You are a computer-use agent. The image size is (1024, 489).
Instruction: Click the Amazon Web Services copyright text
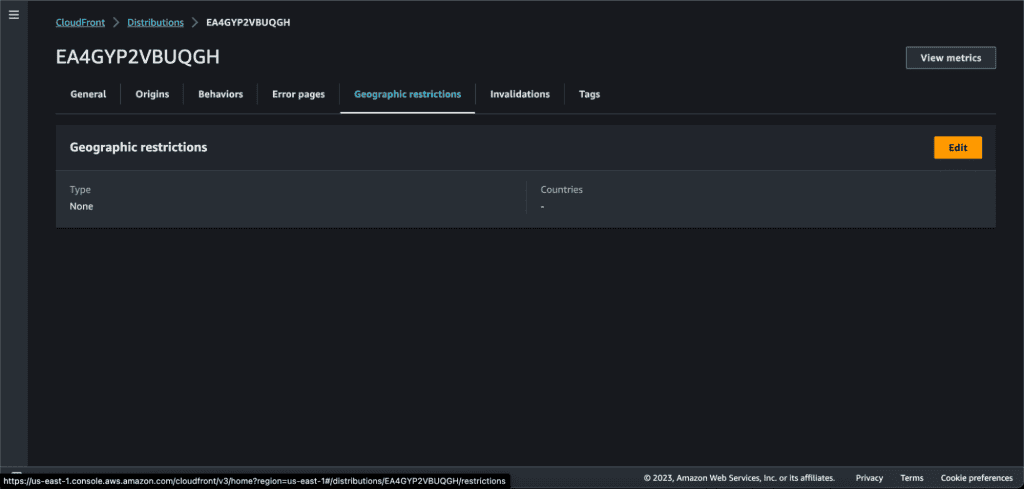[x=739, y=478]
